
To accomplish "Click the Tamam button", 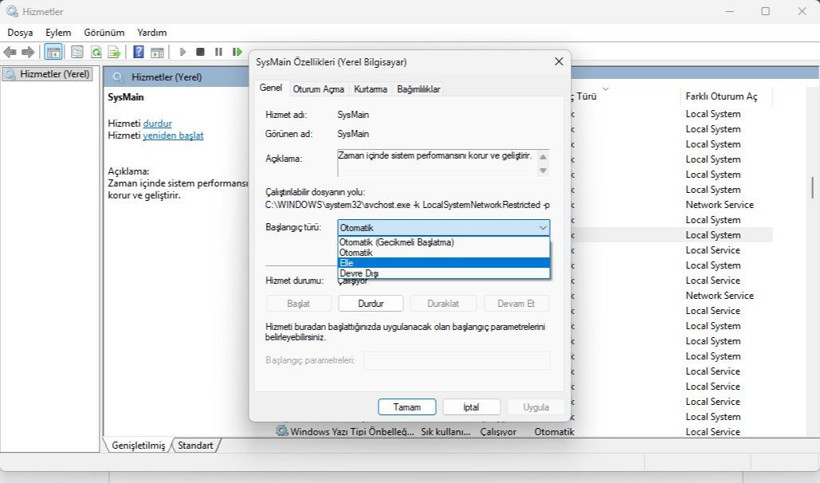I will tap(407, 407).
